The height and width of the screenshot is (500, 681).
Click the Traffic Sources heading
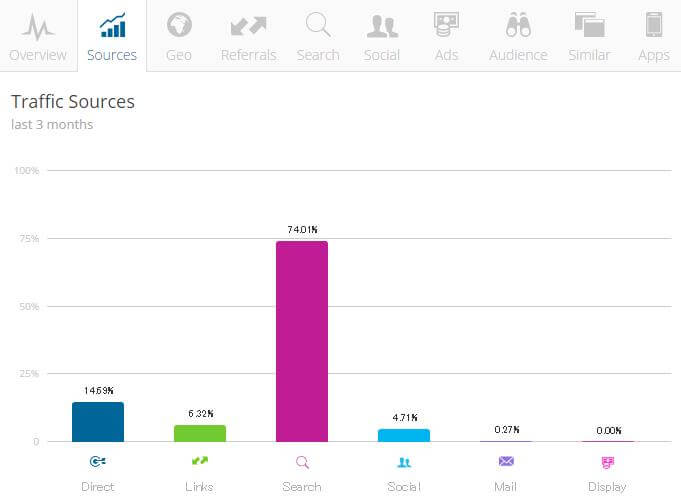(73, 102)
